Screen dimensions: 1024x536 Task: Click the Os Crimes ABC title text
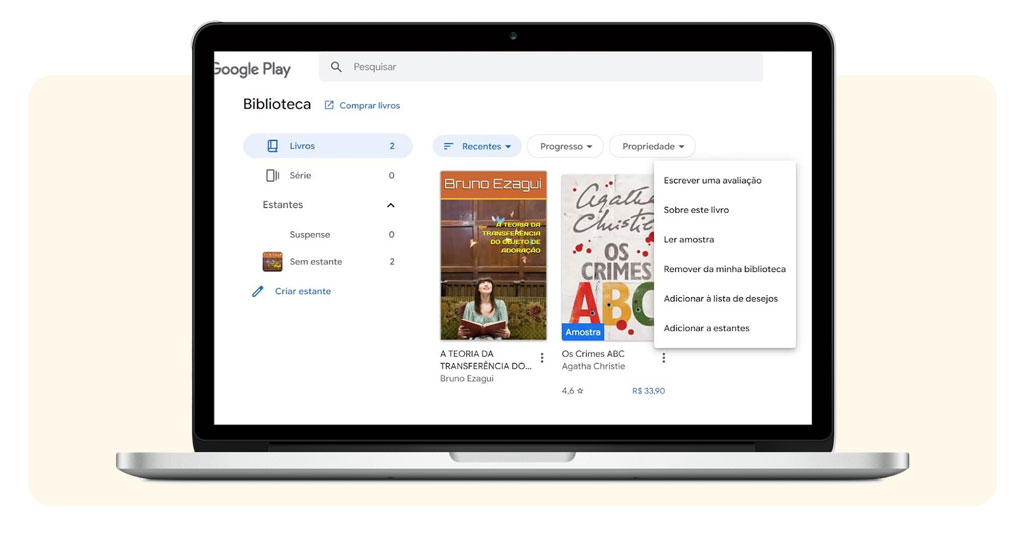(x=593, y=354)
